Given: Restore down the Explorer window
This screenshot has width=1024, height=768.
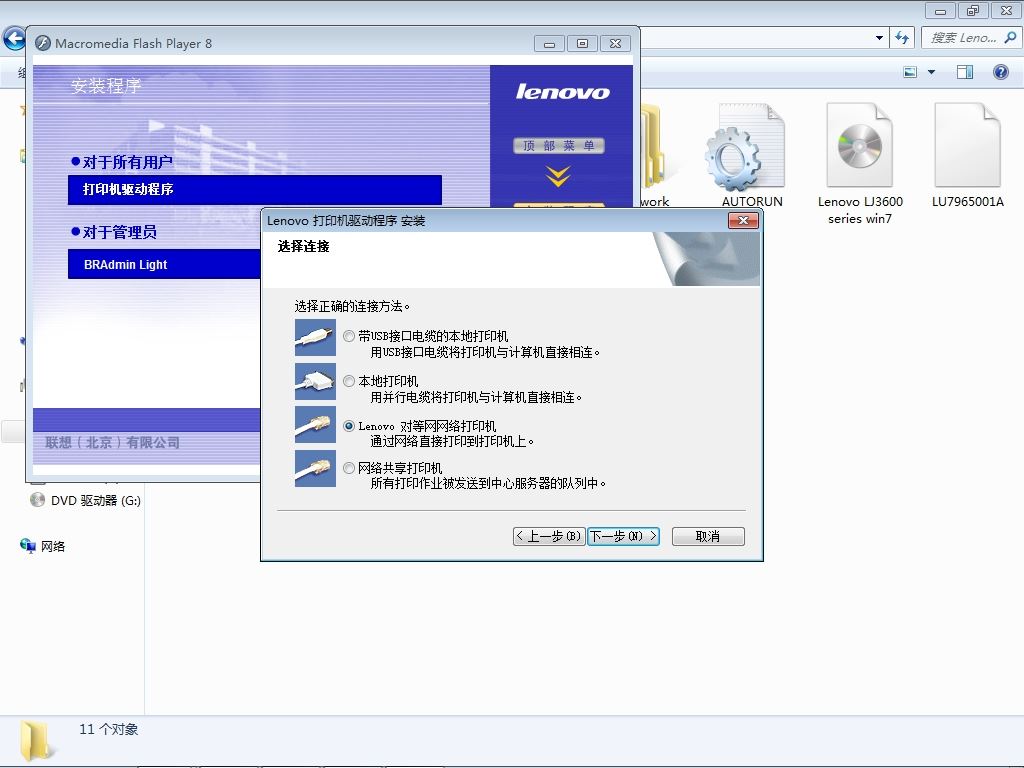Looking at the screenshot, I should (x=973, y=10).
